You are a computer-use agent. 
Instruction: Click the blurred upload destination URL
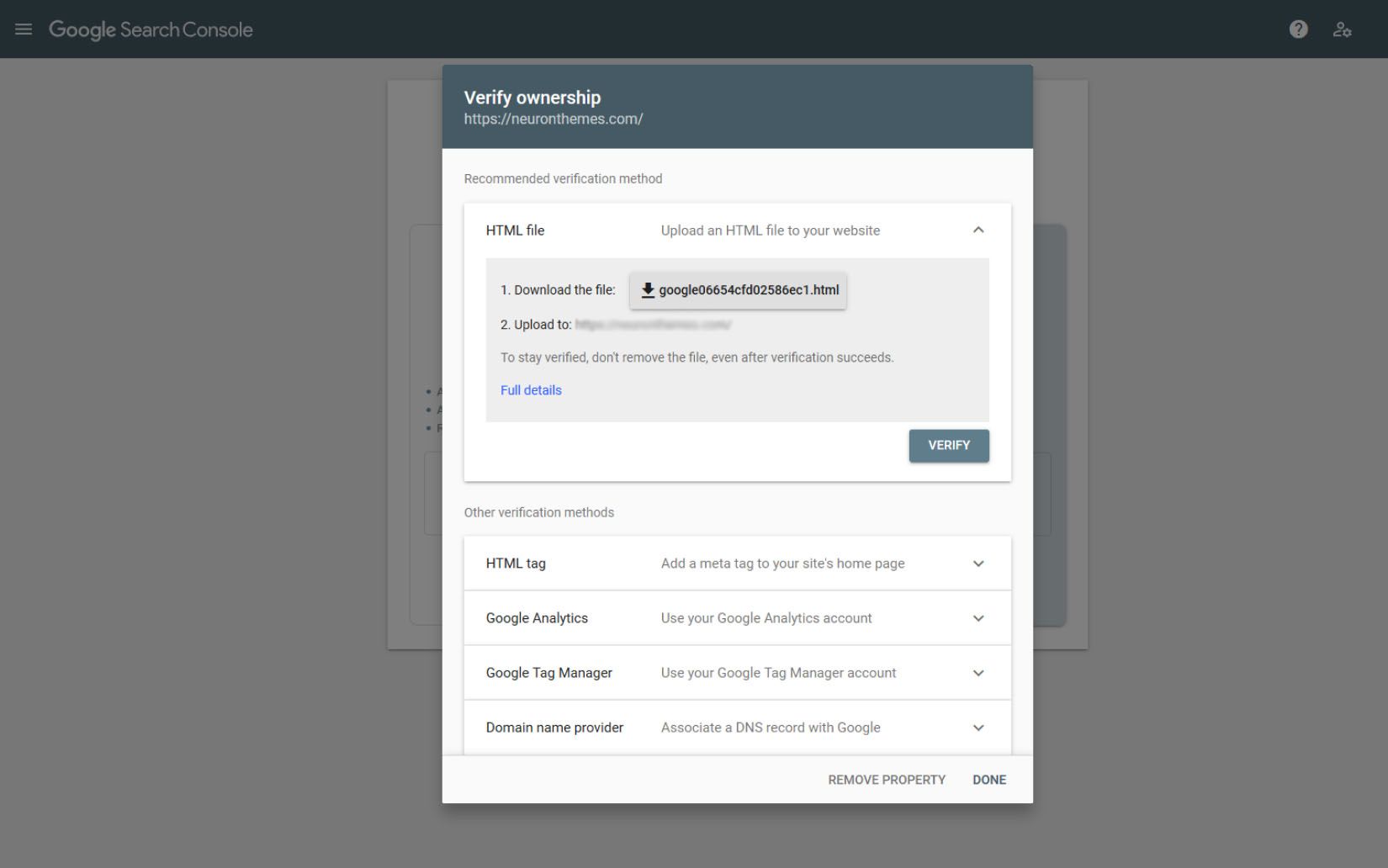[x=652, y=324]
